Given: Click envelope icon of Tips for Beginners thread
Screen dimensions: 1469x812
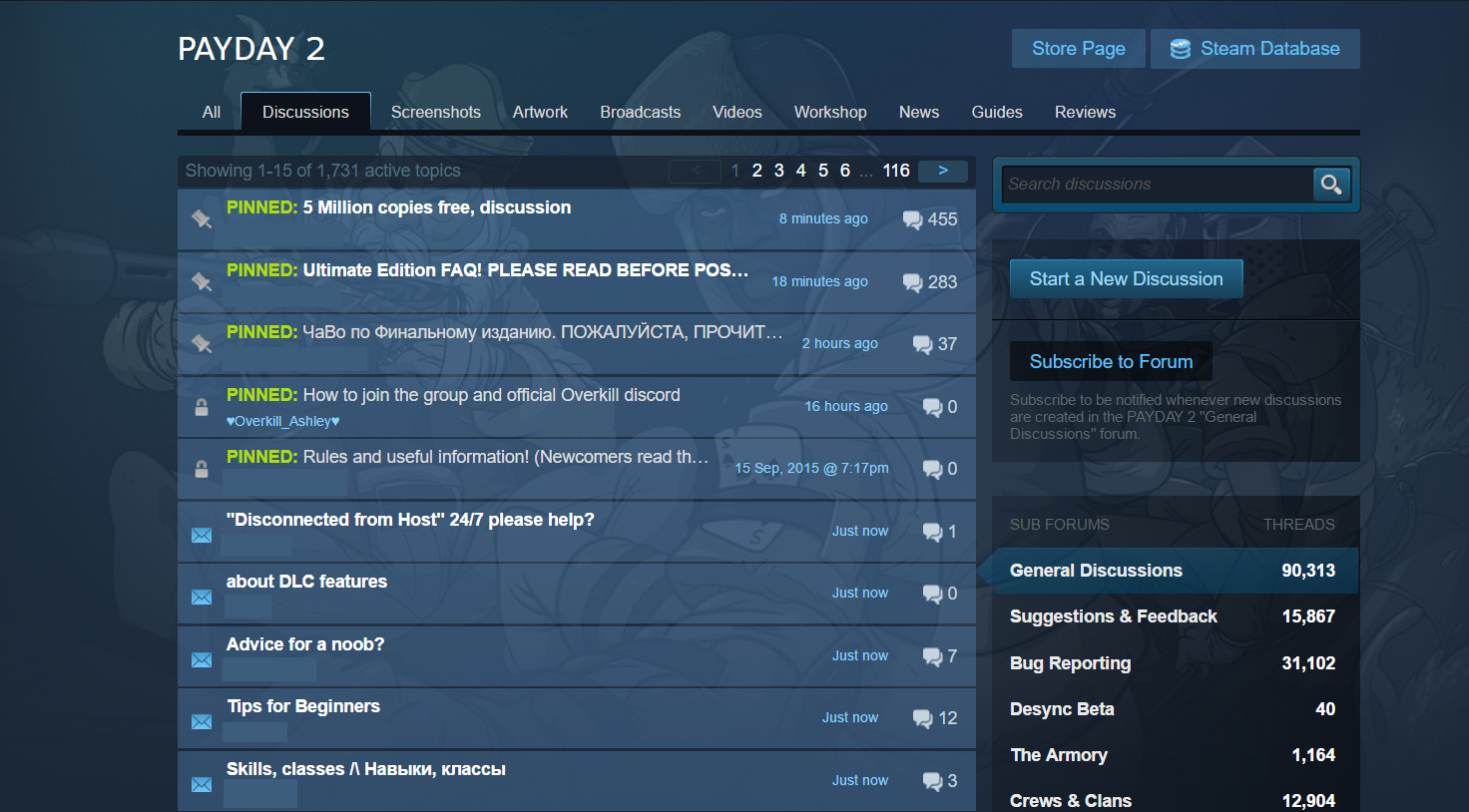Looking at the screenshot, I should (x=202, y=721).
